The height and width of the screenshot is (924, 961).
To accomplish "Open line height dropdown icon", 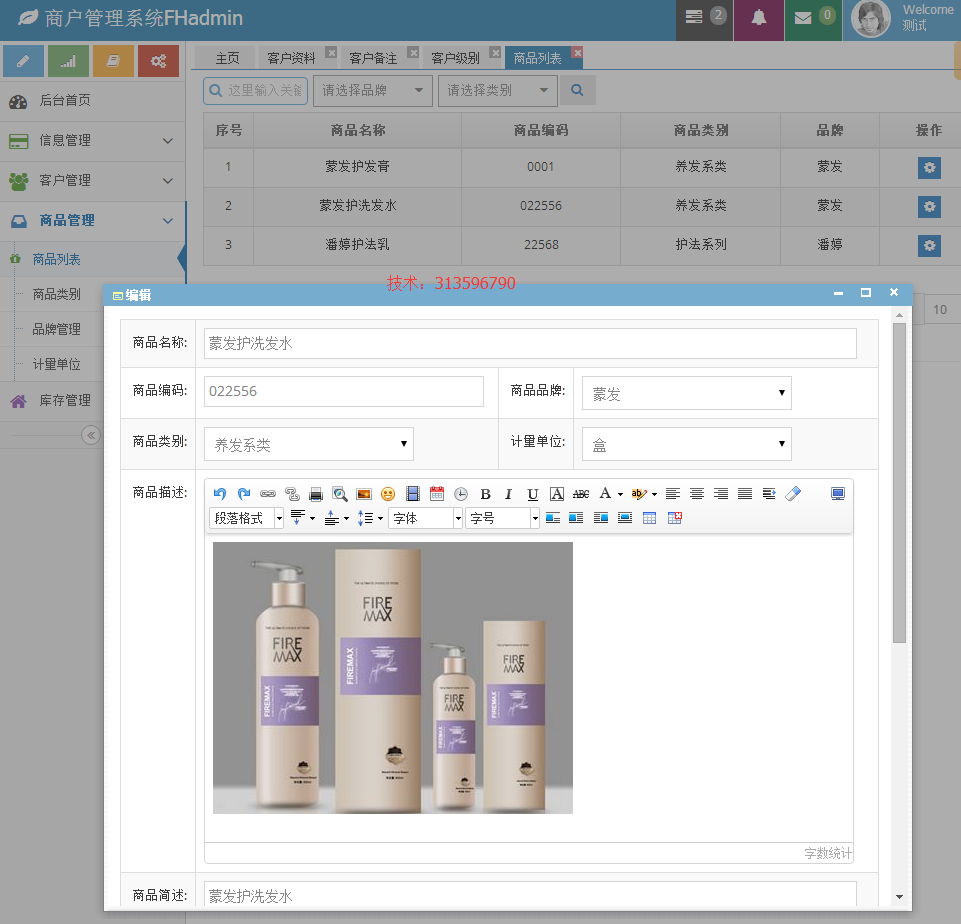I will coord(370,518).
